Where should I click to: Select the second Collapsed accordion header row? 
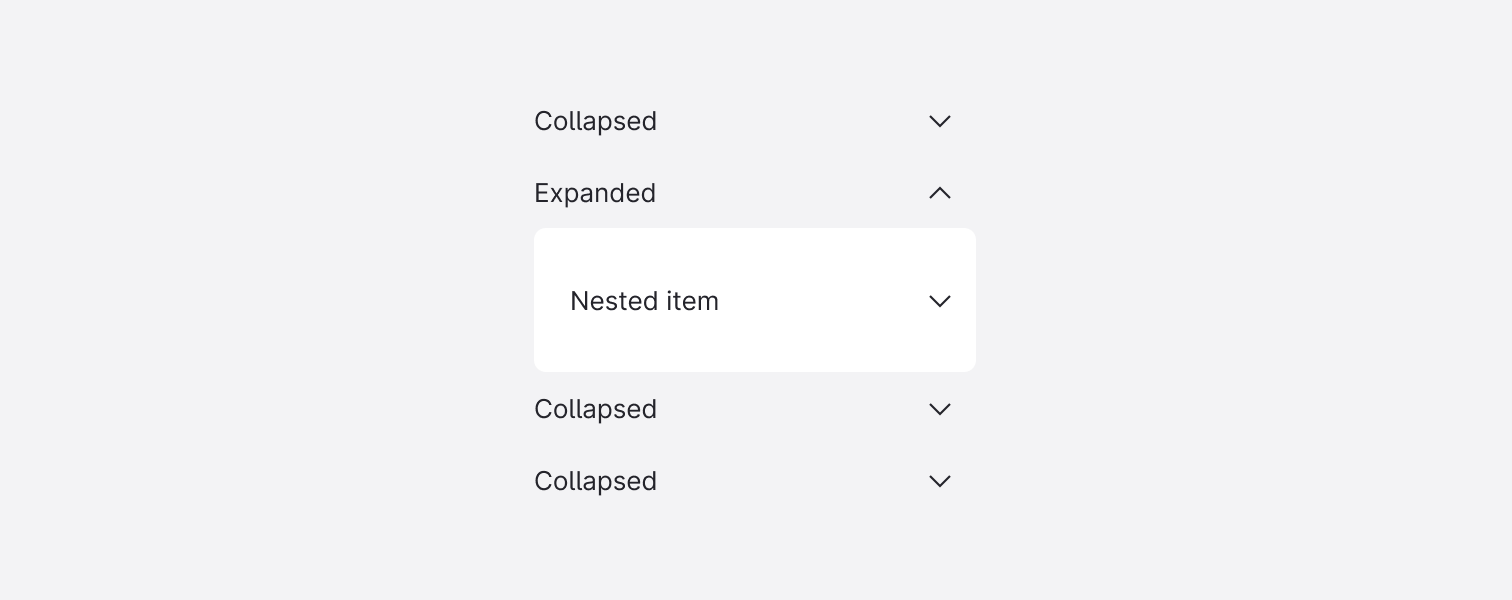point(755,409)
